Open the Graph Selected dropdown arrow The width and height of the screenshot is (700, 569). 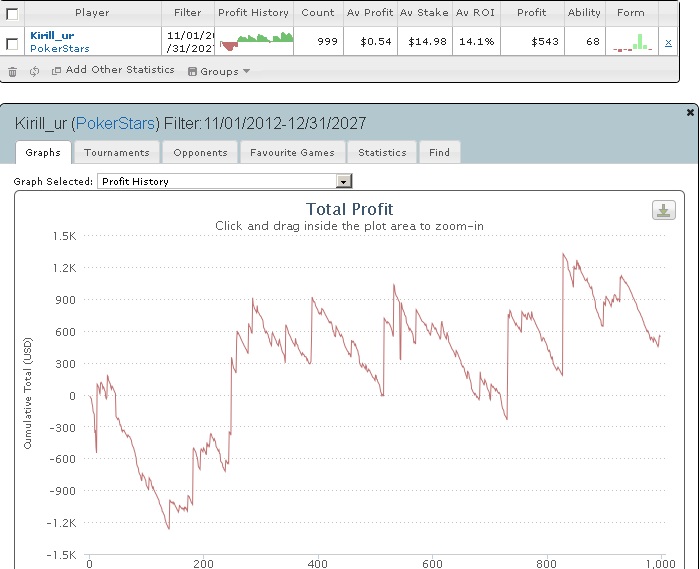[x=344, y=181]
